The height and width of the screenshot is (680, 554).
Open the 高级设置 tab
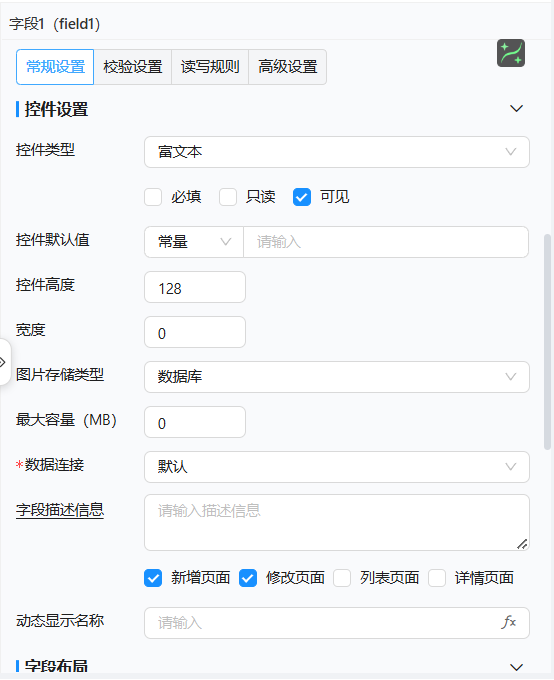click(288, 67)
